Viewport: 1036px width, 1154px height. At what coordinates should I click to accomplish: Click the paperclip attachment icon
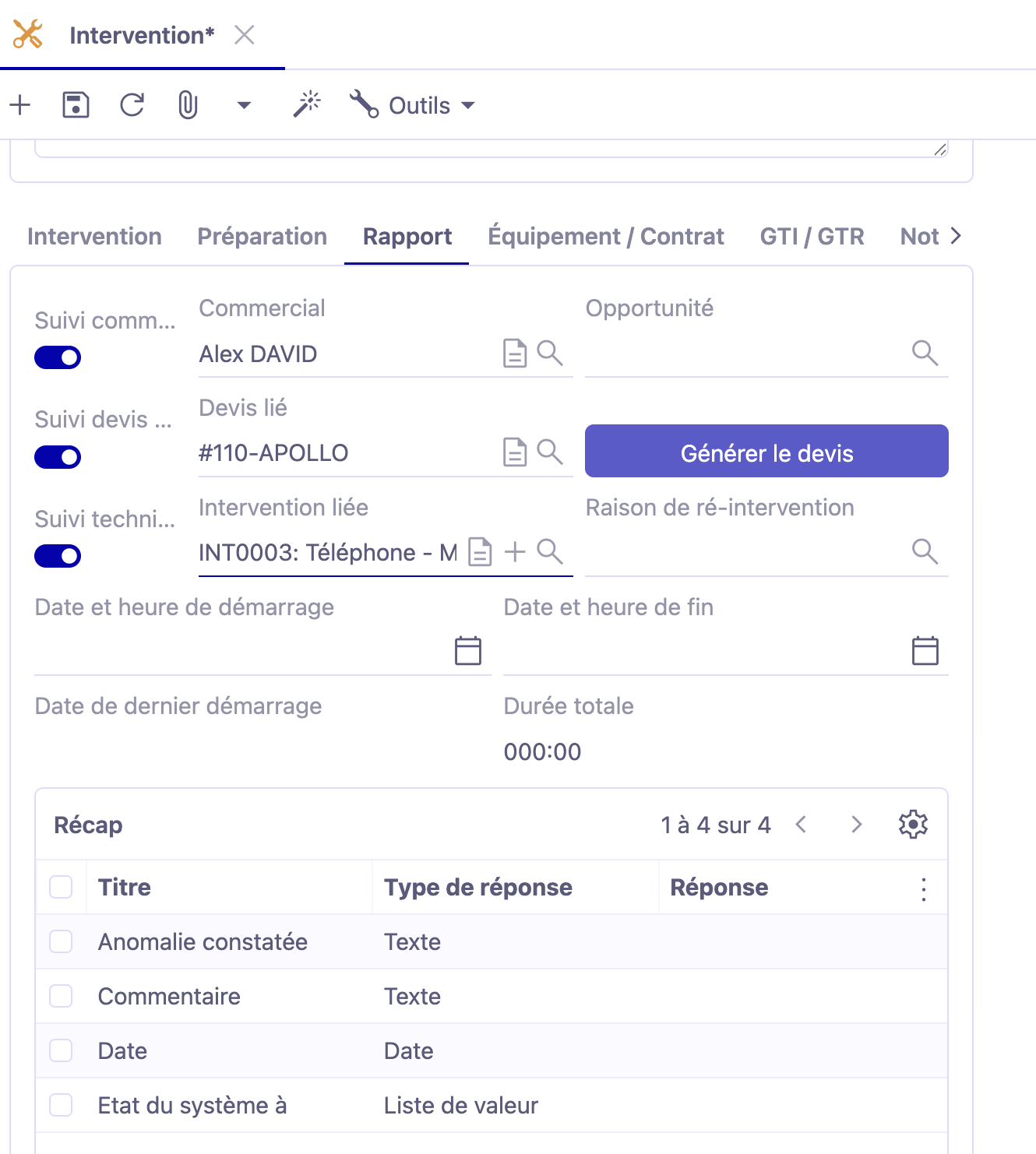click(x=188, y=105)
